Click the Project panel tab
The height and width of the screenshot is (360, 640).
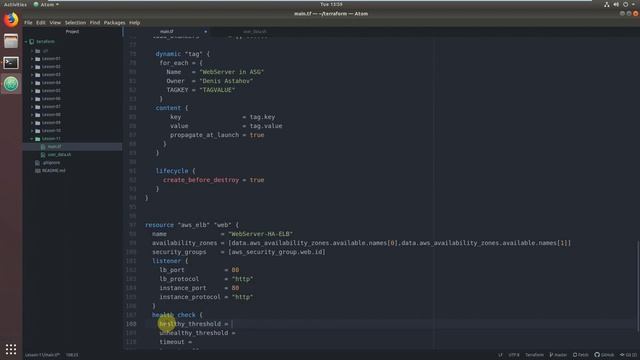73,31
